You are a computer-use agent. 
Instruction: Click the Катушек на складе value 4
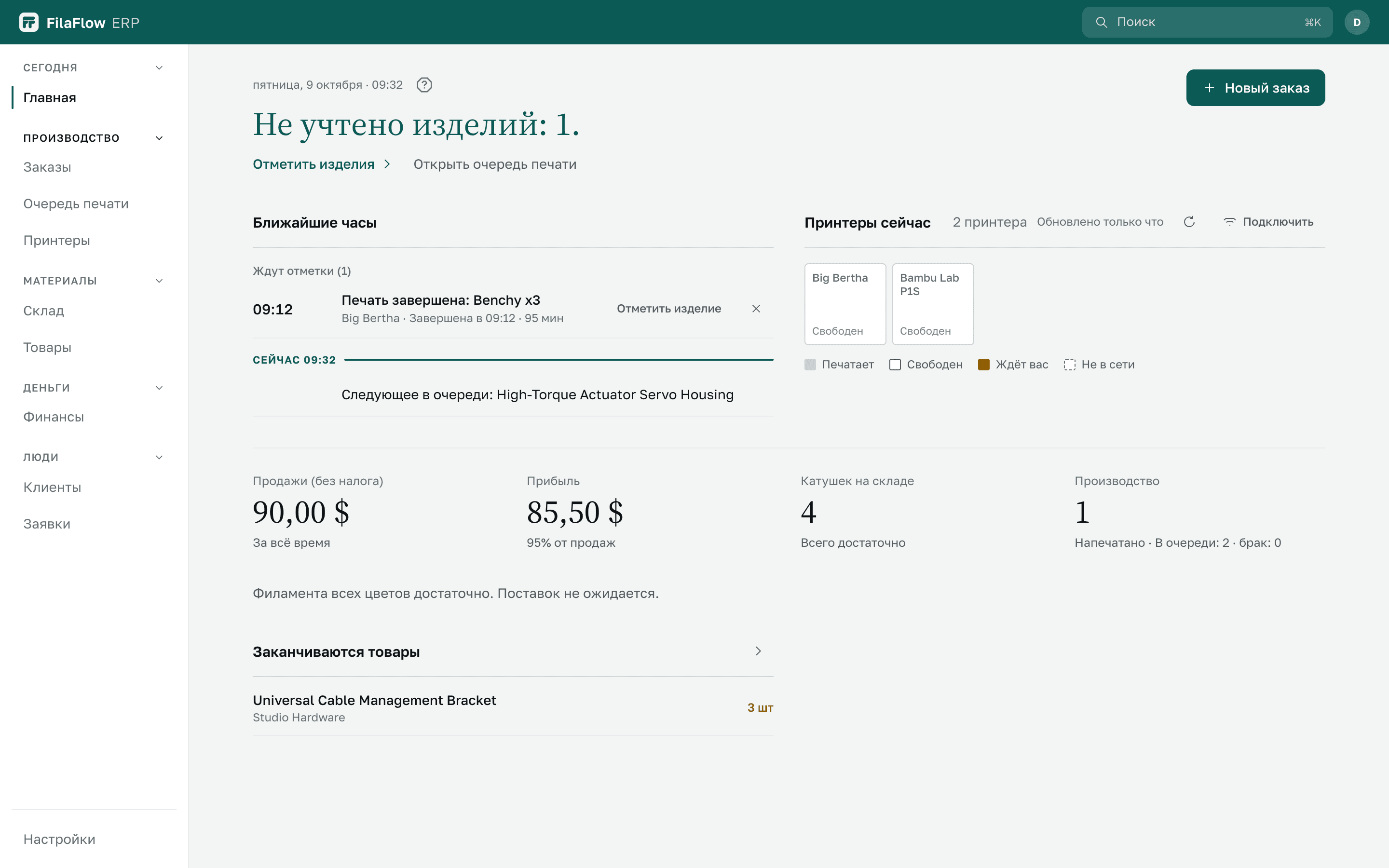[x=808, y=512]
